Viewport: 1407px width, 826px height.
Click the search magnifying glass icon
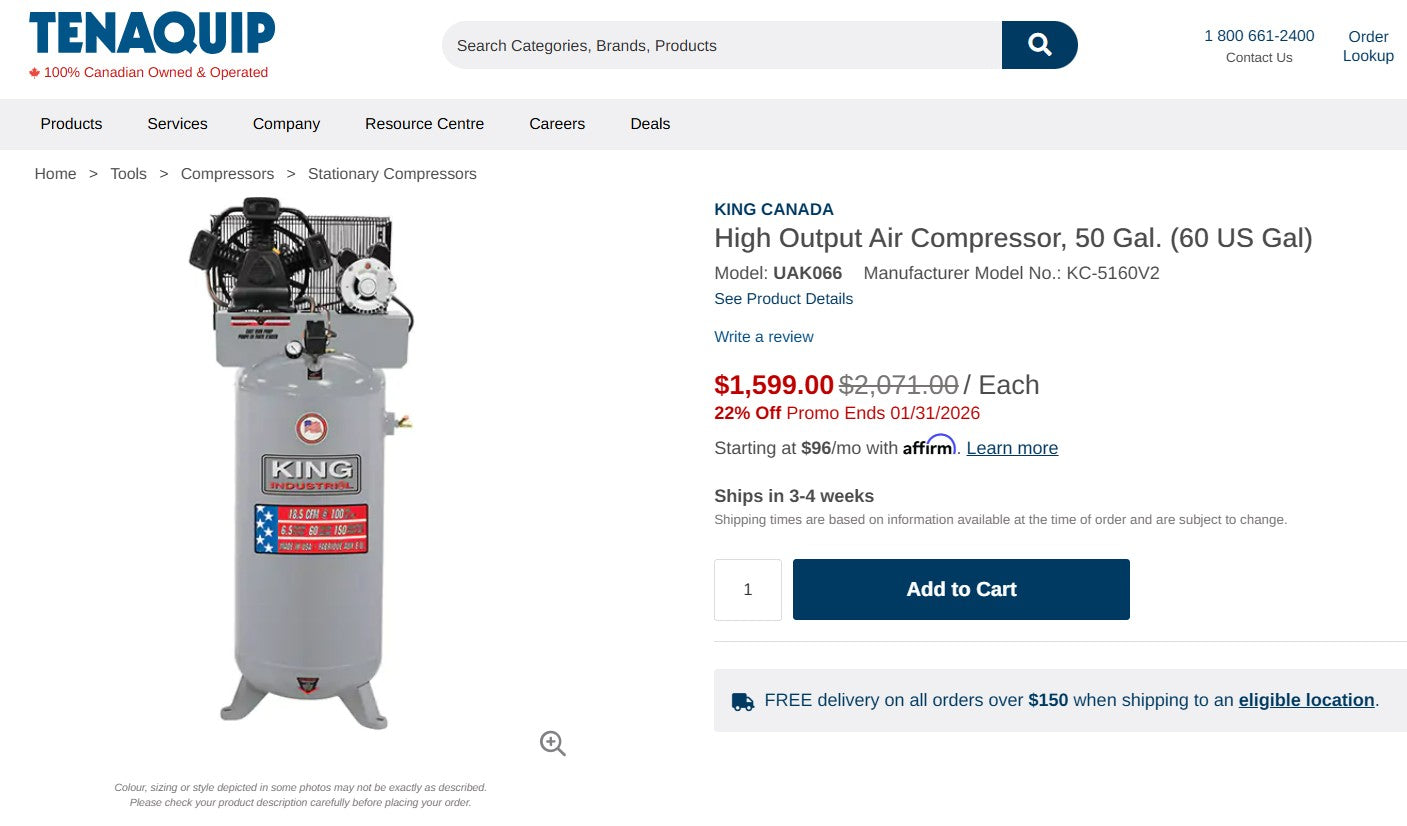[x=1039, y=44]
